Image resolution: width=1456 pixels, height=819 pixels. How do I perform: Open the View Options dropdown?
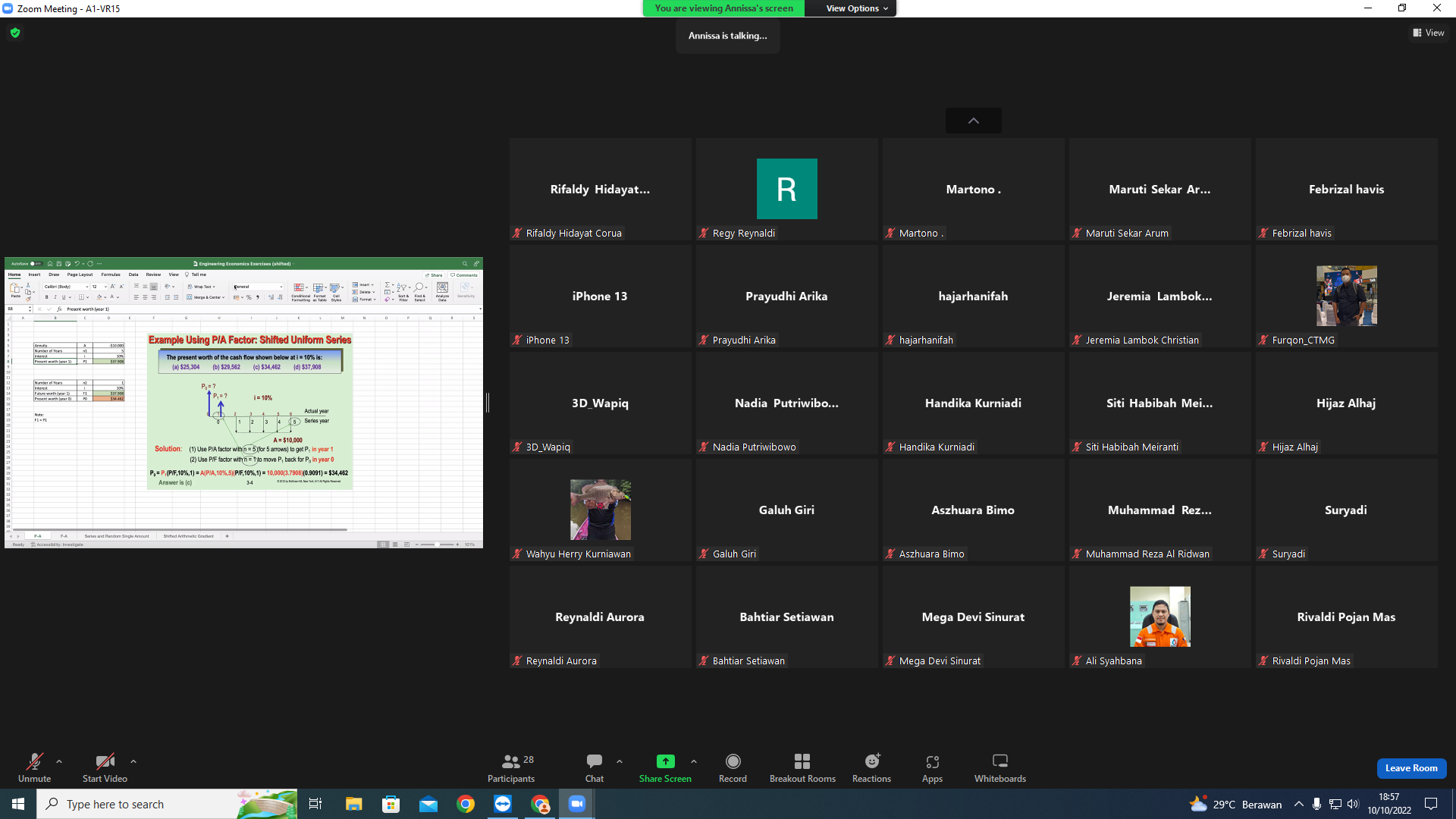tap(857, 8)
